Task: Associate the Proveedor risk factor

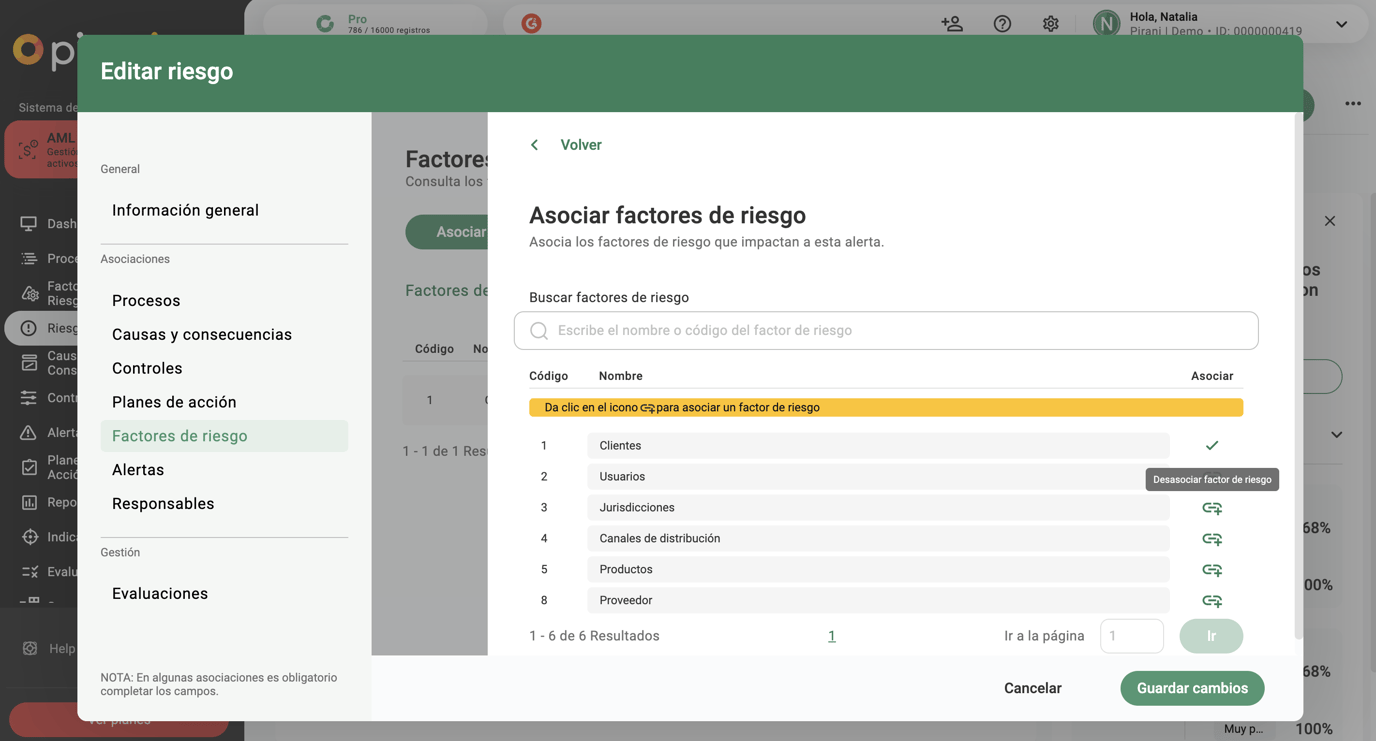Action: tap(1212, 601)
